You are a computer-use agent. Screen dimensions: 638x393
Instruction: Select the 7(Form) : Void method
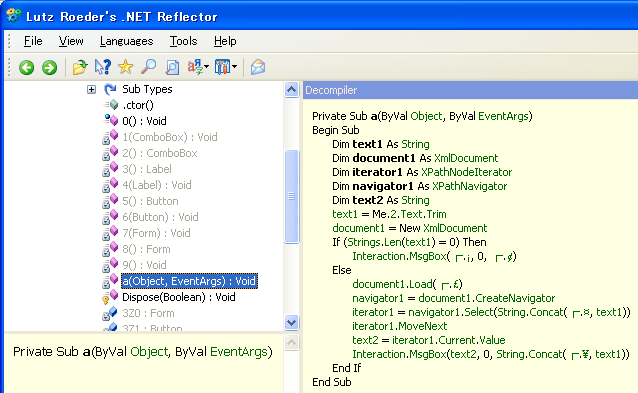(x=156, y=233)
